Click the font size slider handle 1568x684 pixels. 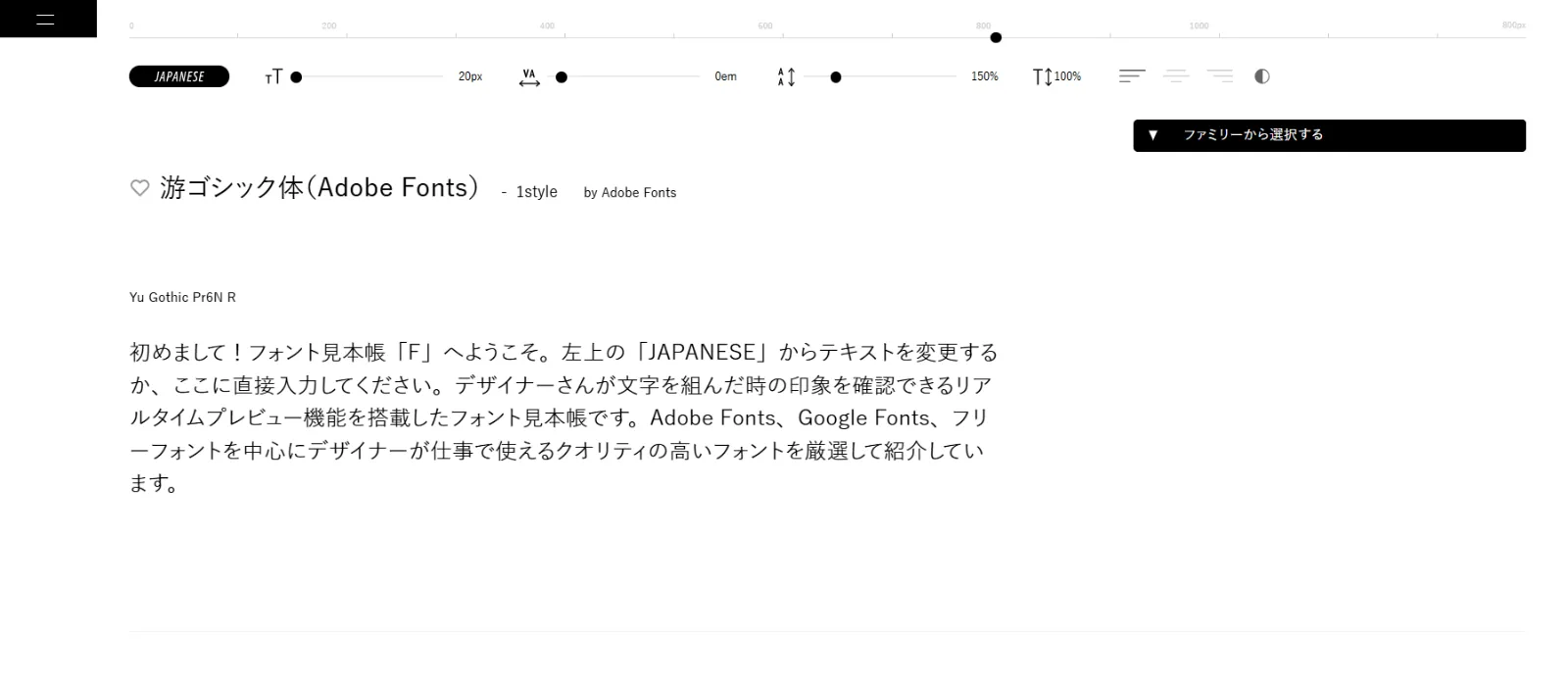[x=296, y=77]
